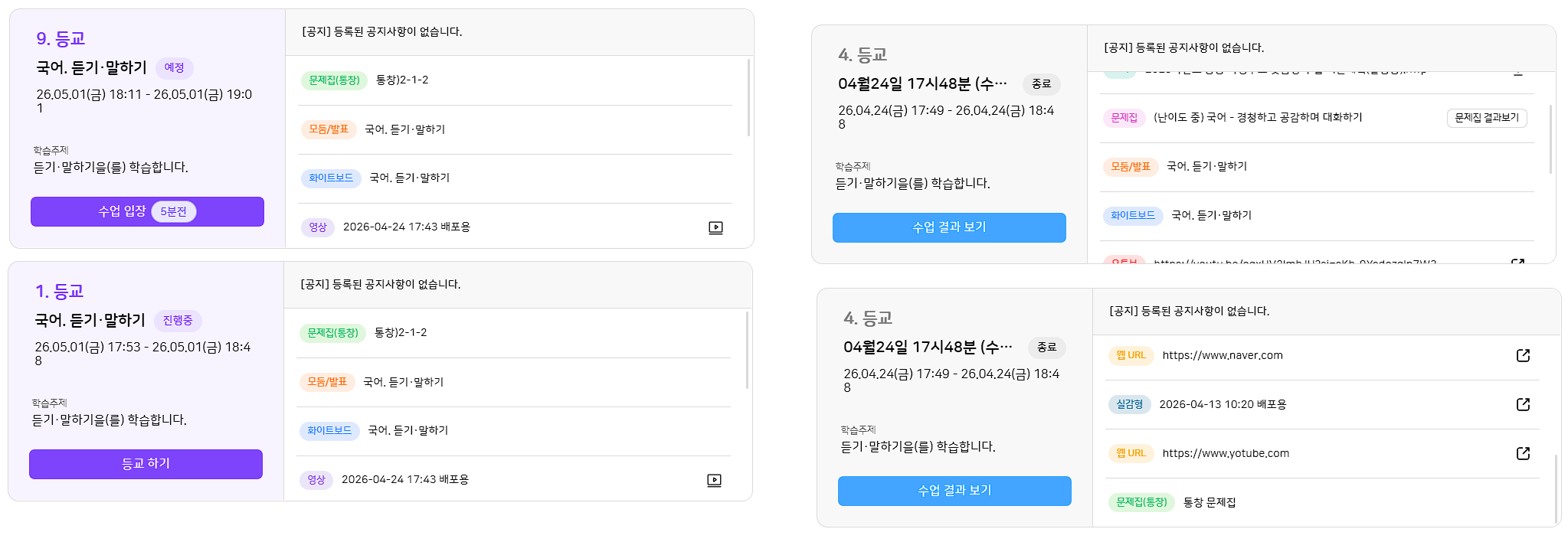1568x555 pixels.
Task: Click the video play icon in the 1. 등교 card
Action: pyautogui.click(x=714, y=480)
